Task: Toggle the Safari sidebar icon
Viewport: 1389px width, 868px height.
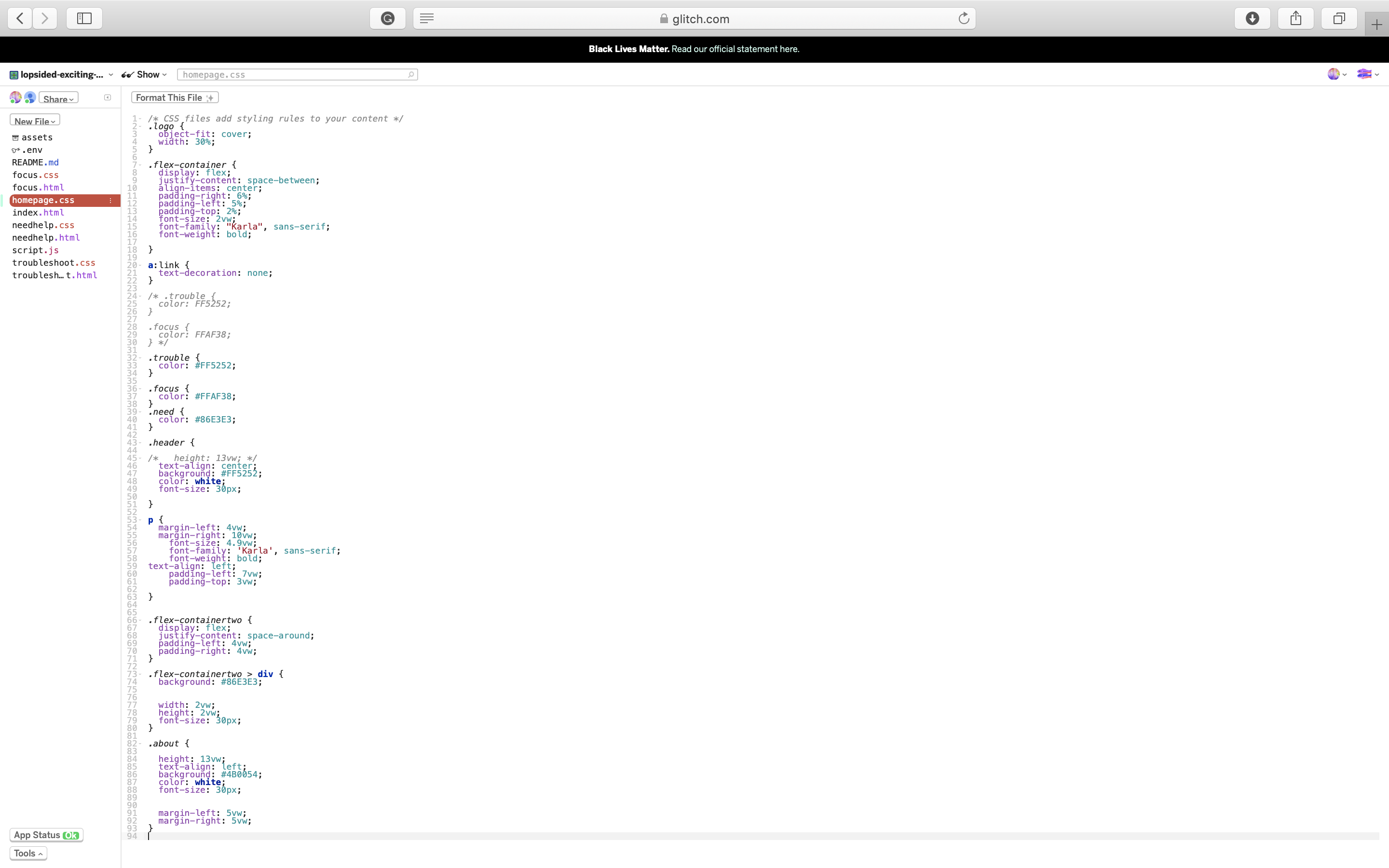Action: pos(84,18)
